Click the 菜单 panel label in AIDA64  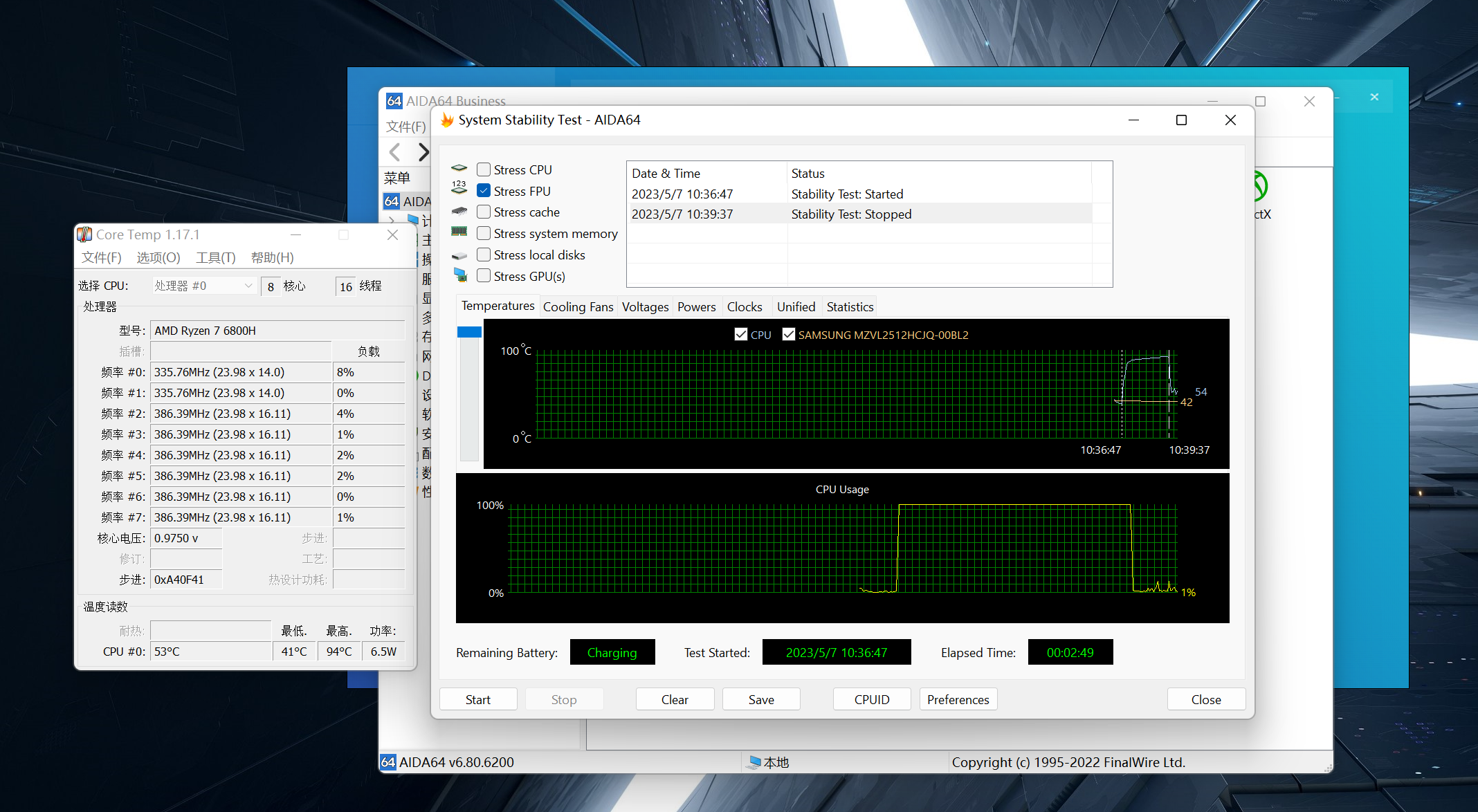point(397,178)
